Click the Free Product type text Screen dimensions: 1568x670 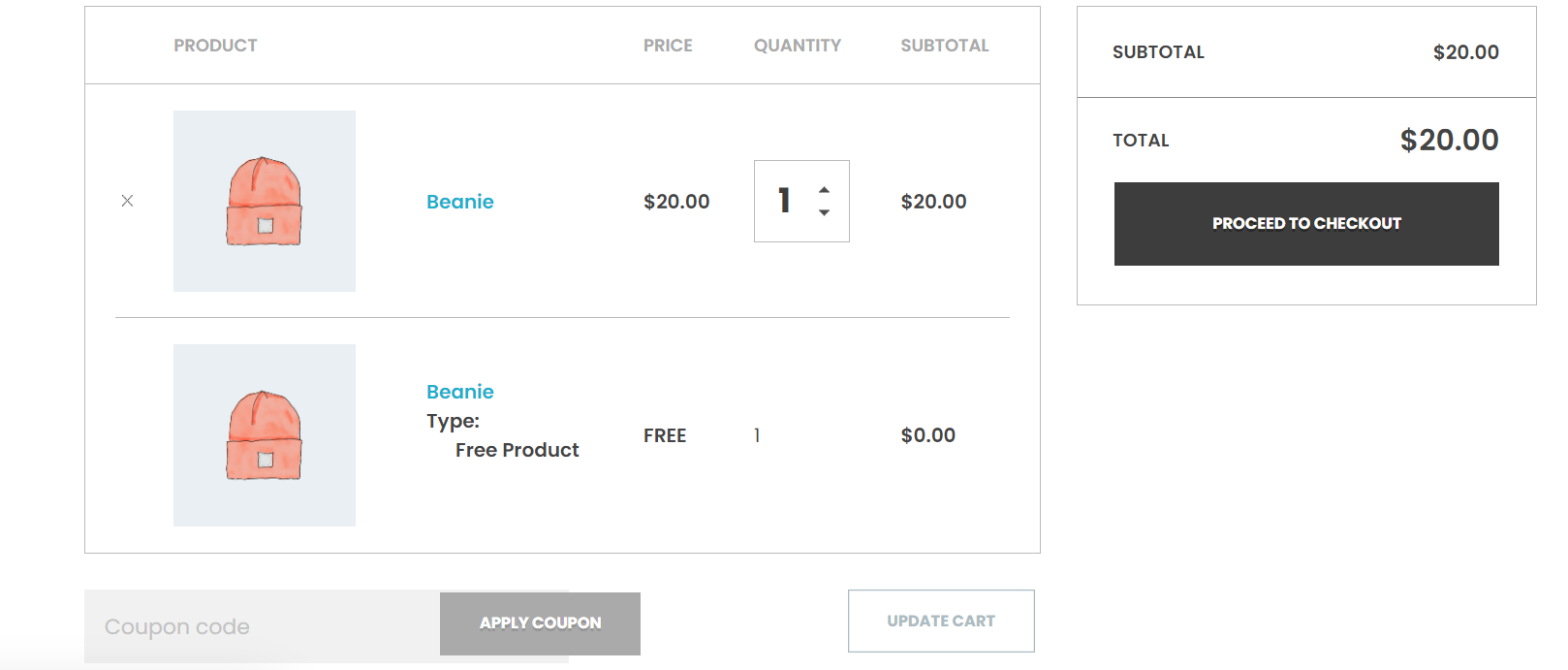click(x=517, y=450)
